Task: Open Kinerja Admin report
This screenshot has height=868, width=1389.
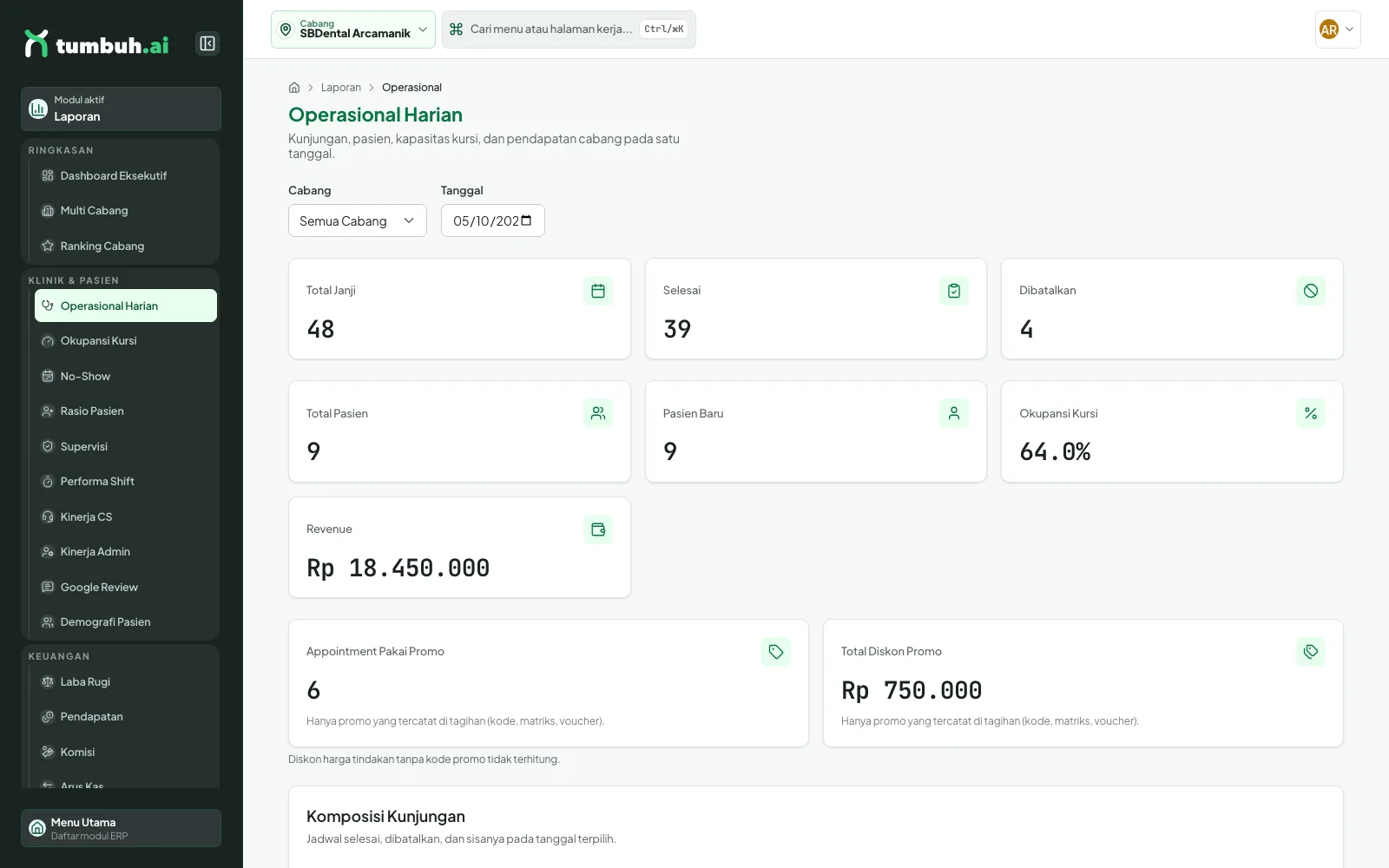Action: point(126,552)
